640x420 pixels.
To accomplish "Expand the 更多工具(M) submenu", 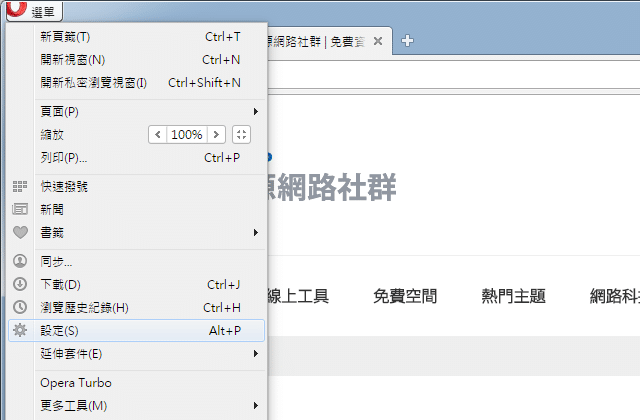I will [256, 405].
